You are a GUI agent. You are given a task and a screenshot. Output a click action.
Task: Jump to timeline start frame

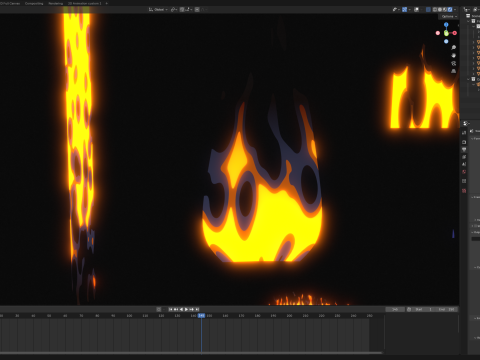click(x=170, y=309)
